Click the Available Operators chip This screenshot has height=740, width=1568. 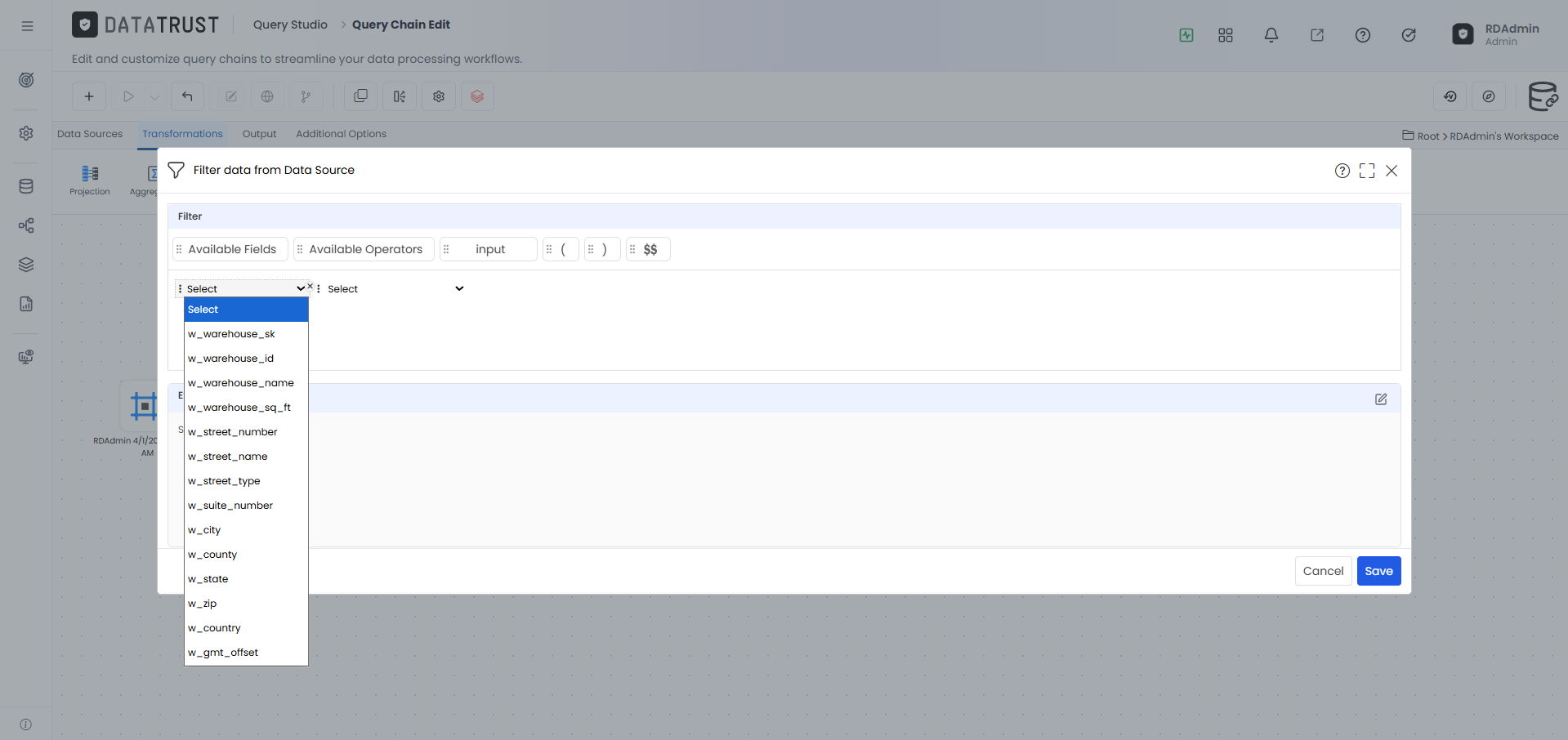coord(364,249)
